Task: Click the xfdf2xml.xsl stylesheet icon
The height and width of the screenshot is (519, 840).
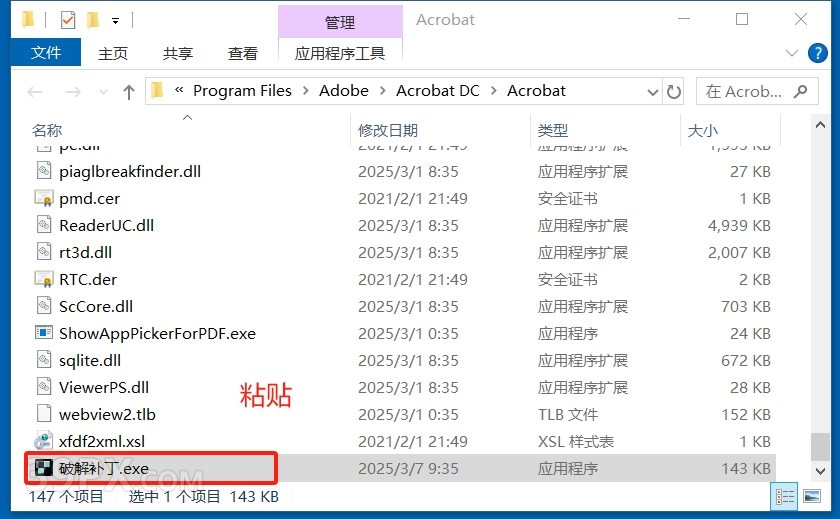Action: (x=43, y=441)
